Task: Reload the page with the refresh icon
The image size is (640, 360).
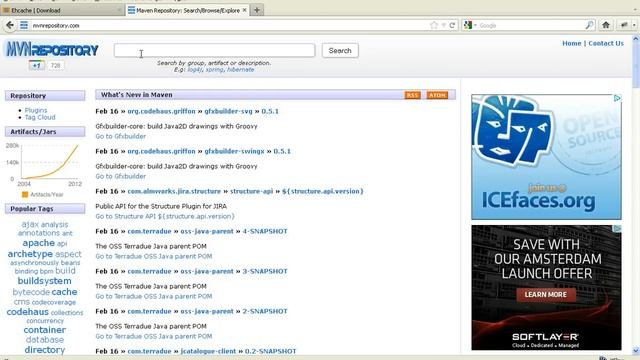Action: coord(452,25)
